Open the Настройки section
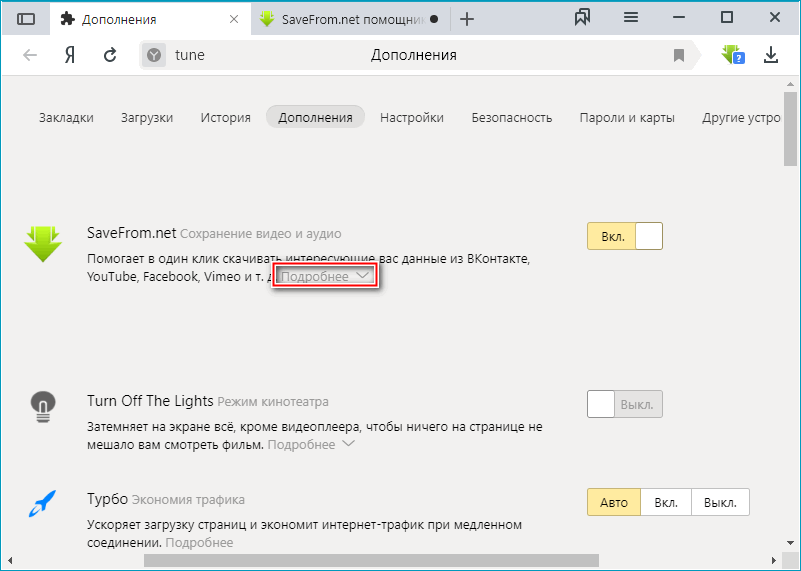 pyautogui.click(x=412, y=117)
